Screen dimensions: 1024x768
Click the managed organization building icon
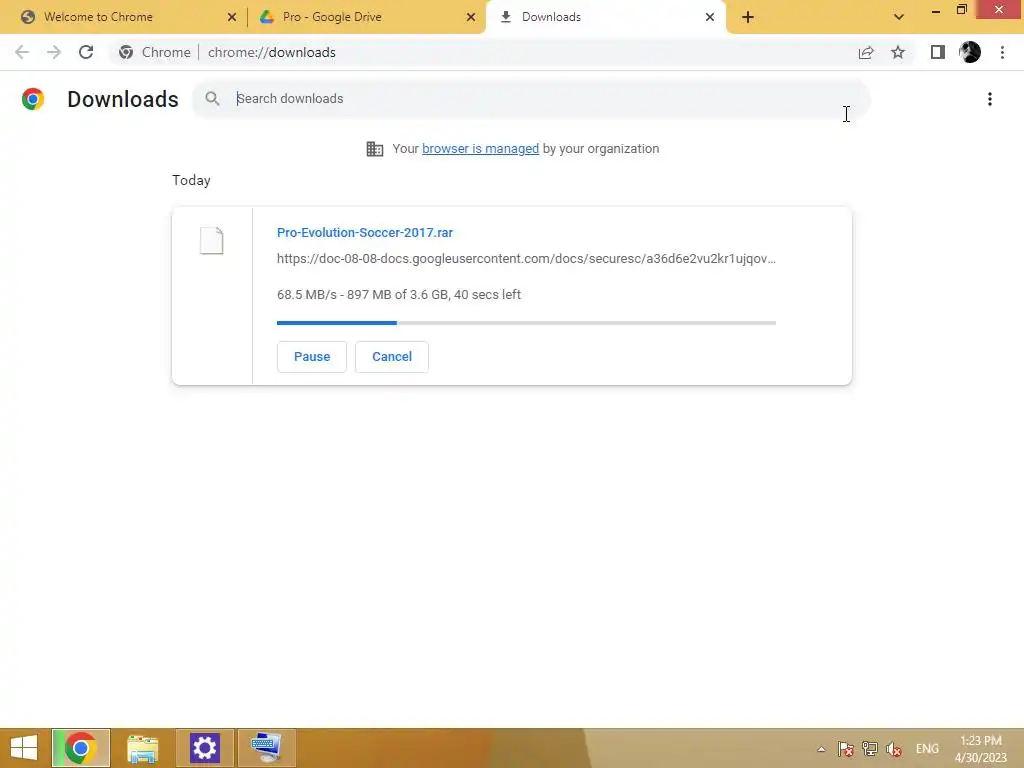click(375, 149)
